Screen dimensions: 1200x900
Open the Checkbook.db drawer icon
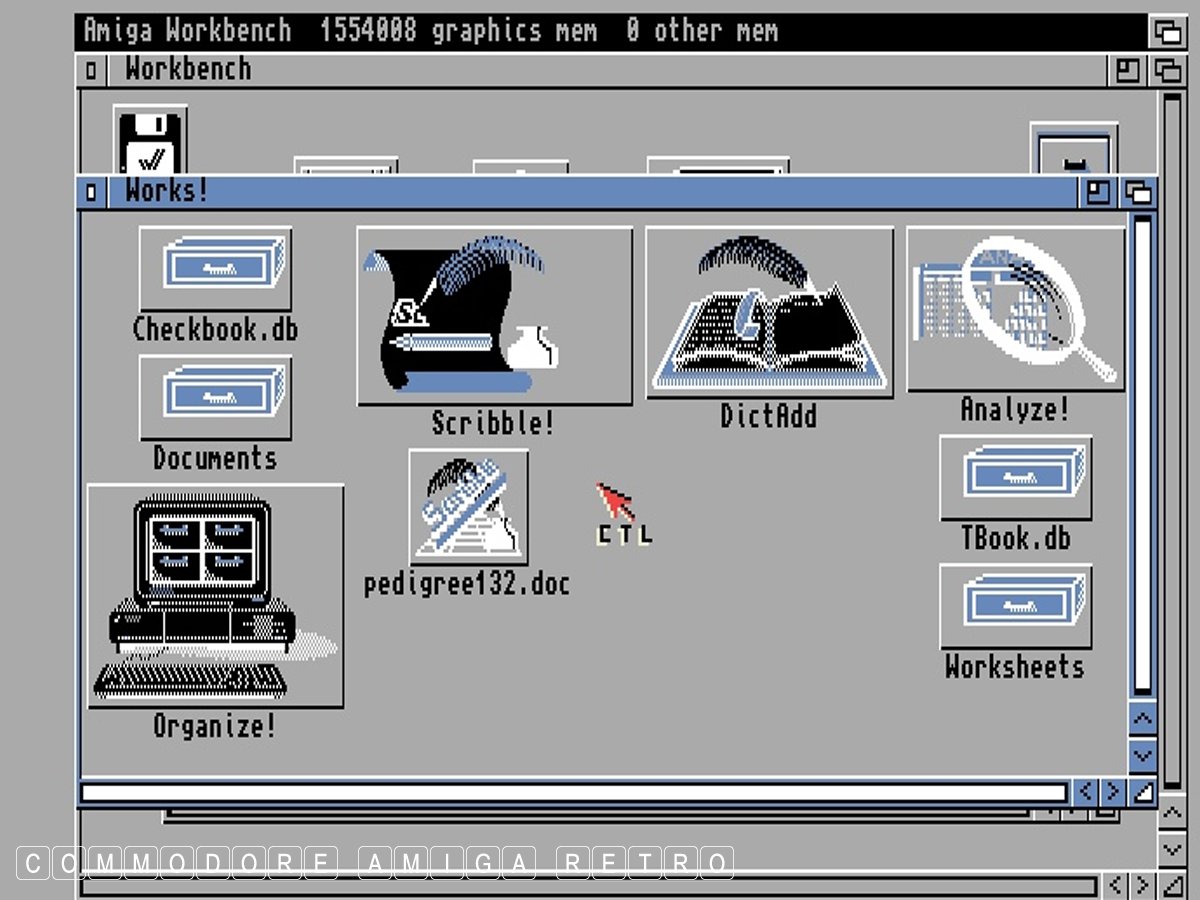click(215, 268)
